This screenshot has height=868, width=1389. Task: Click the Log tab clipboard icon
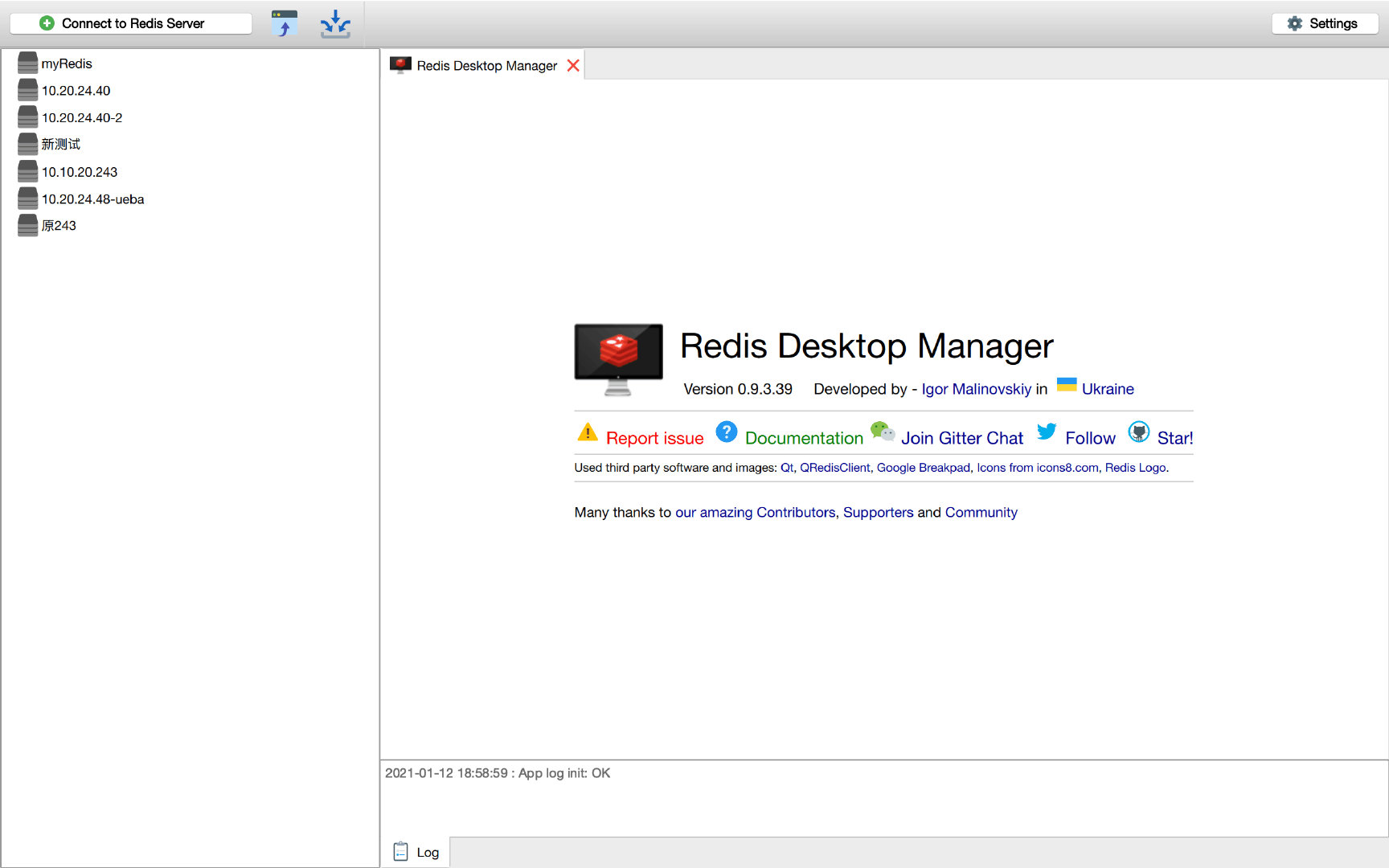[x=400, y=851]
